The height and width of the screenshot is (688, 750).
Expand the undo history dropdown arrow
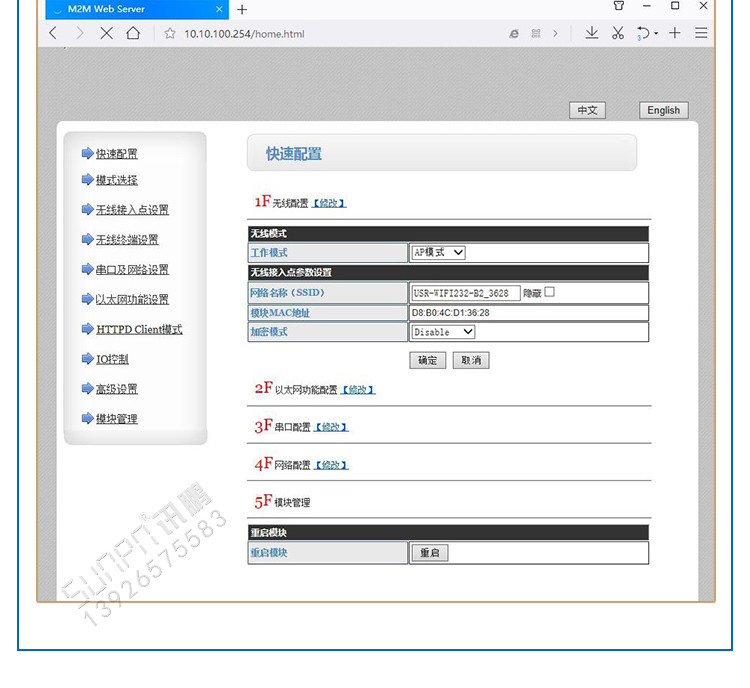click(x=656, y=34)
